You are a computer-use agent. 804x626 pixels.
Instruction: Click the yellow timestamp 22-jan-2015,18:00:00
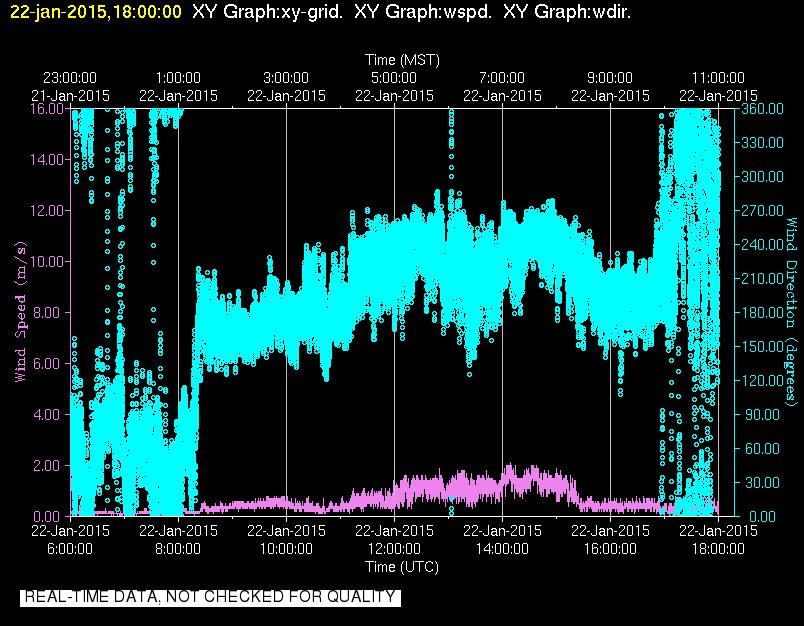(x=96, y=12)
